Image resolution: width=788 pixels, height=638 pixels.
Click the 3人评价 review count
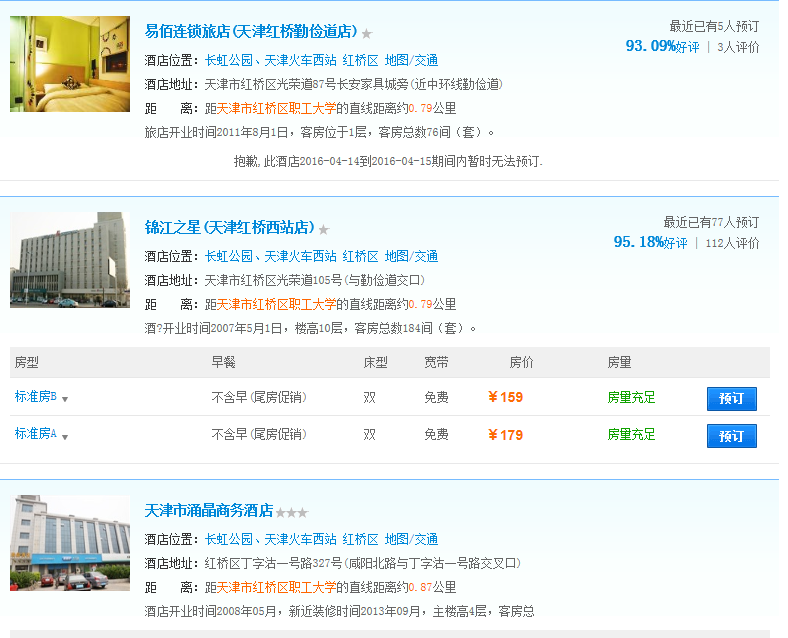pyautogui.click(x=738, y=47)
